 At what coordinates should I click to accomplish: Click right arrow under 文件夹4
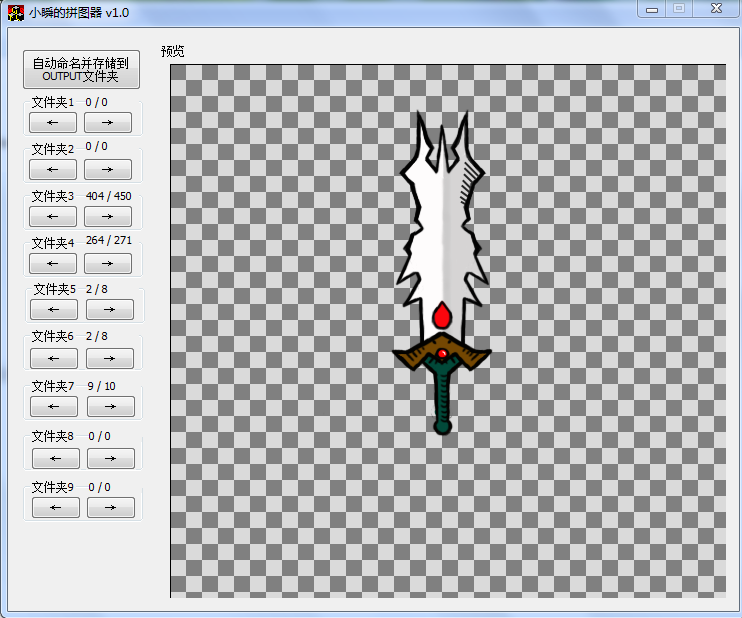(108, 263)
